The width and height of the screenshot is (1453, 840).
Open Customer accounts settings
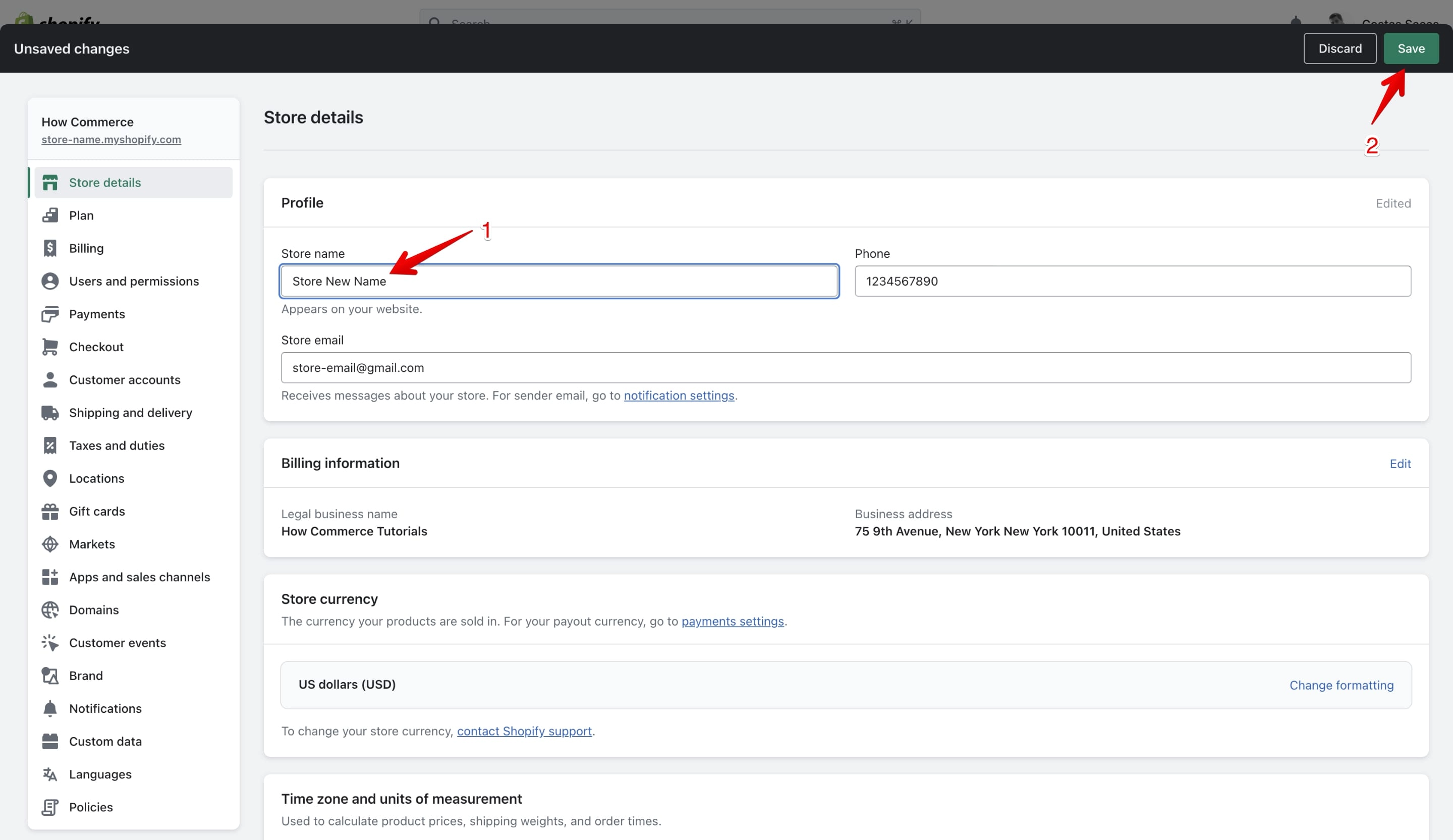tap(133, 380)
